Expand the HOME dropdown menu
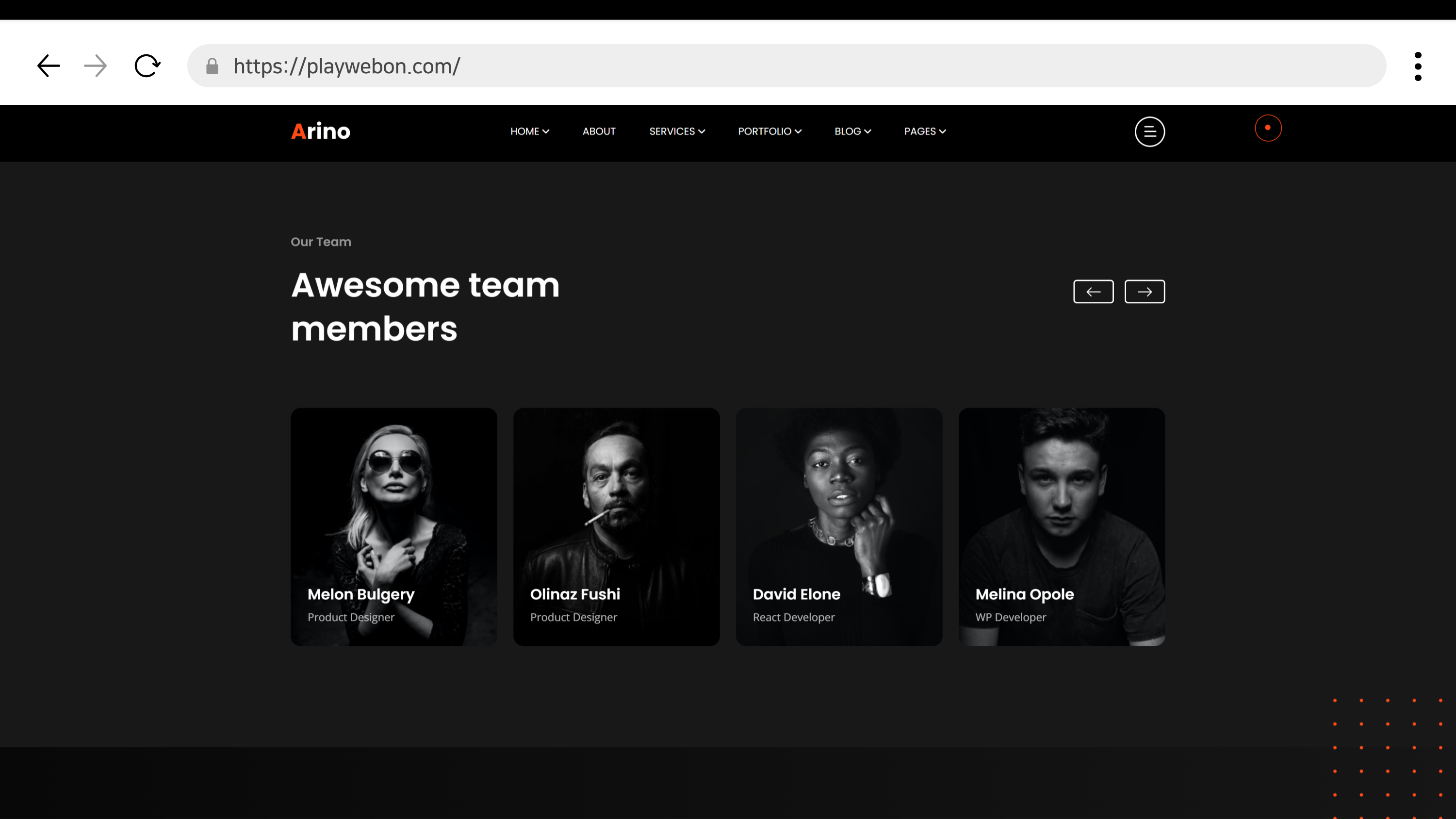1456x819 pixels. point(529,131)
